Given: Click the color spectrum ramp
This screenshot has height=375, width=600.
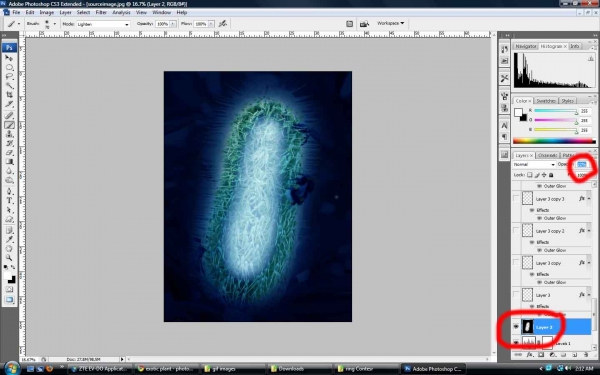Looking at the screenshot, I should point(554,141).
